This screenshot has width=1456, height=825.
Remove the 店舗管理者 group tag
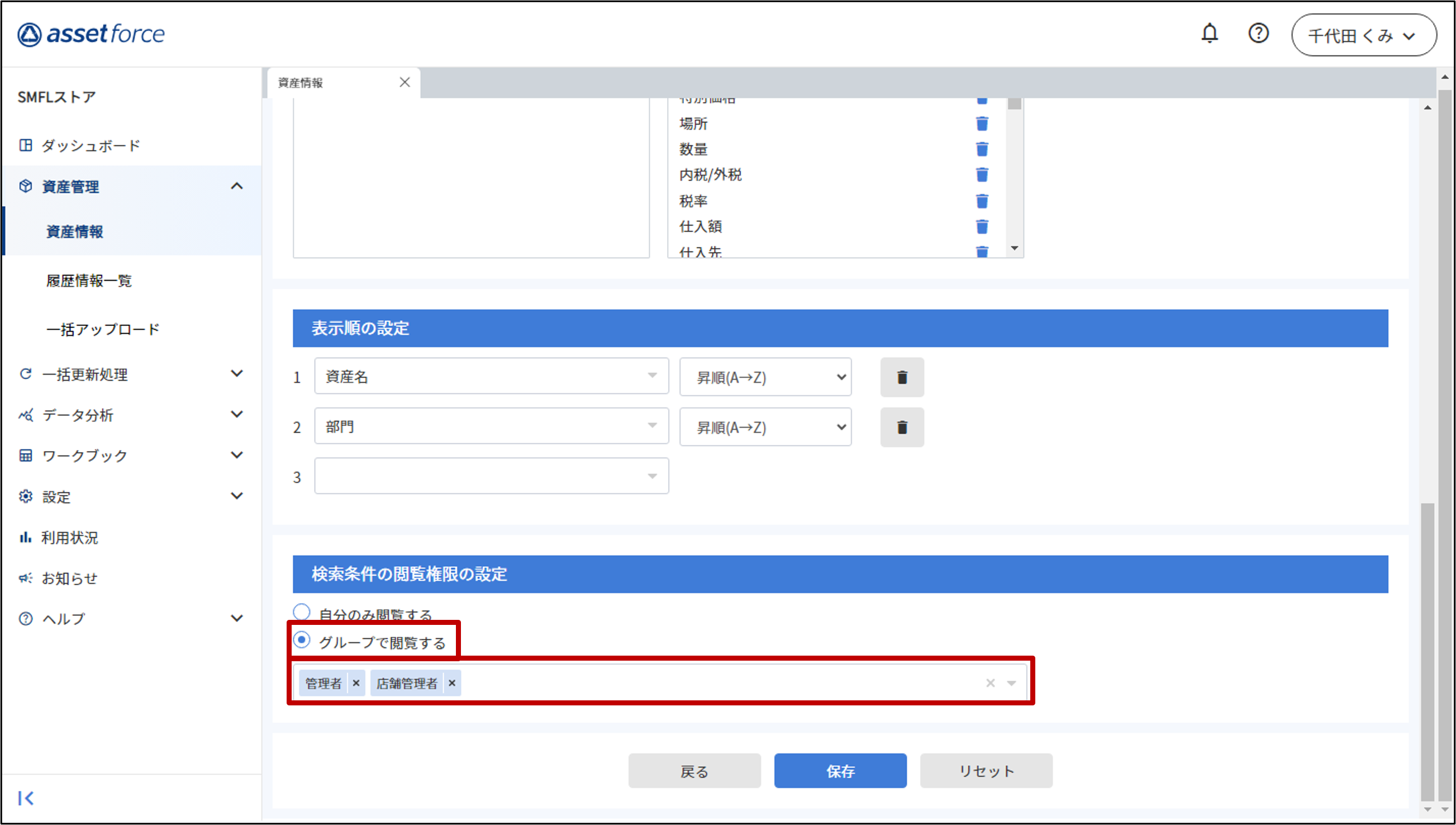[452, 684]
